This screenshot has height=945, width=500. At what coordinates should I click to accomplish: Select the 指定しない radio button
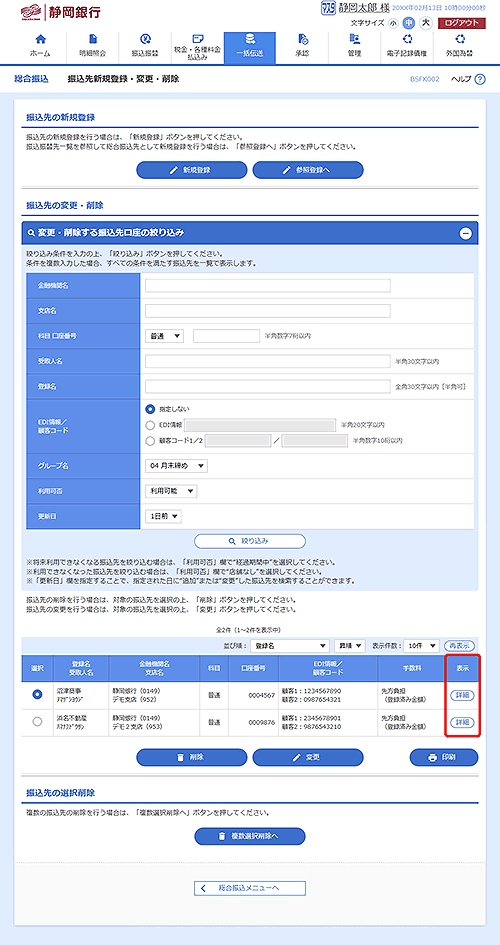click(x=150, y=409)
